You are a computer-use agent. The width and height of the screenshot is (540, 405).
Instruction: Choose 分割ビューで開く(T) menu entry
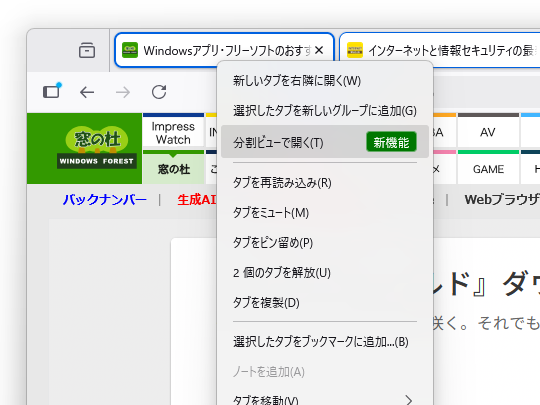tap(325, 142)
